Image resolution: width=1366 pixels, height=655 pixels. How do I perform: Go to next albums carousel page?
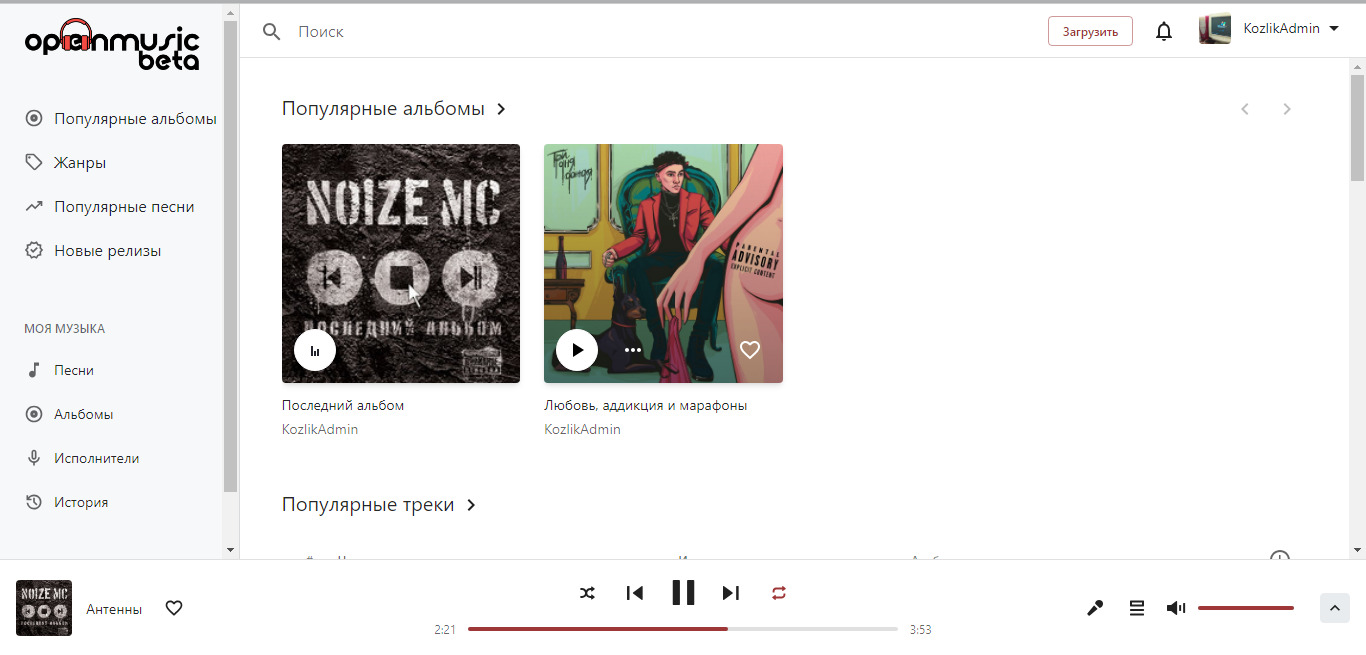[x=1287, y=109]
